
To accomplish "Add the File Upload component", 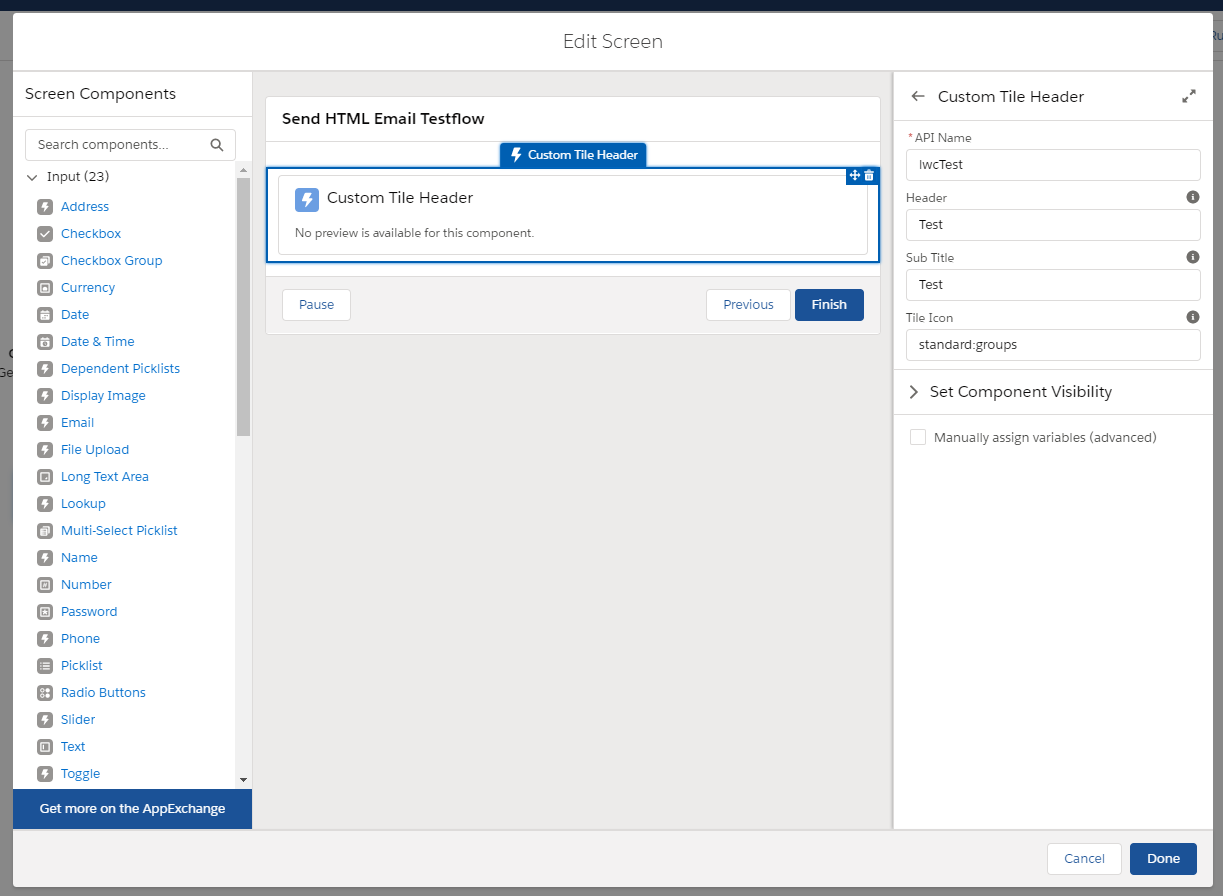I will pos(95,450).
